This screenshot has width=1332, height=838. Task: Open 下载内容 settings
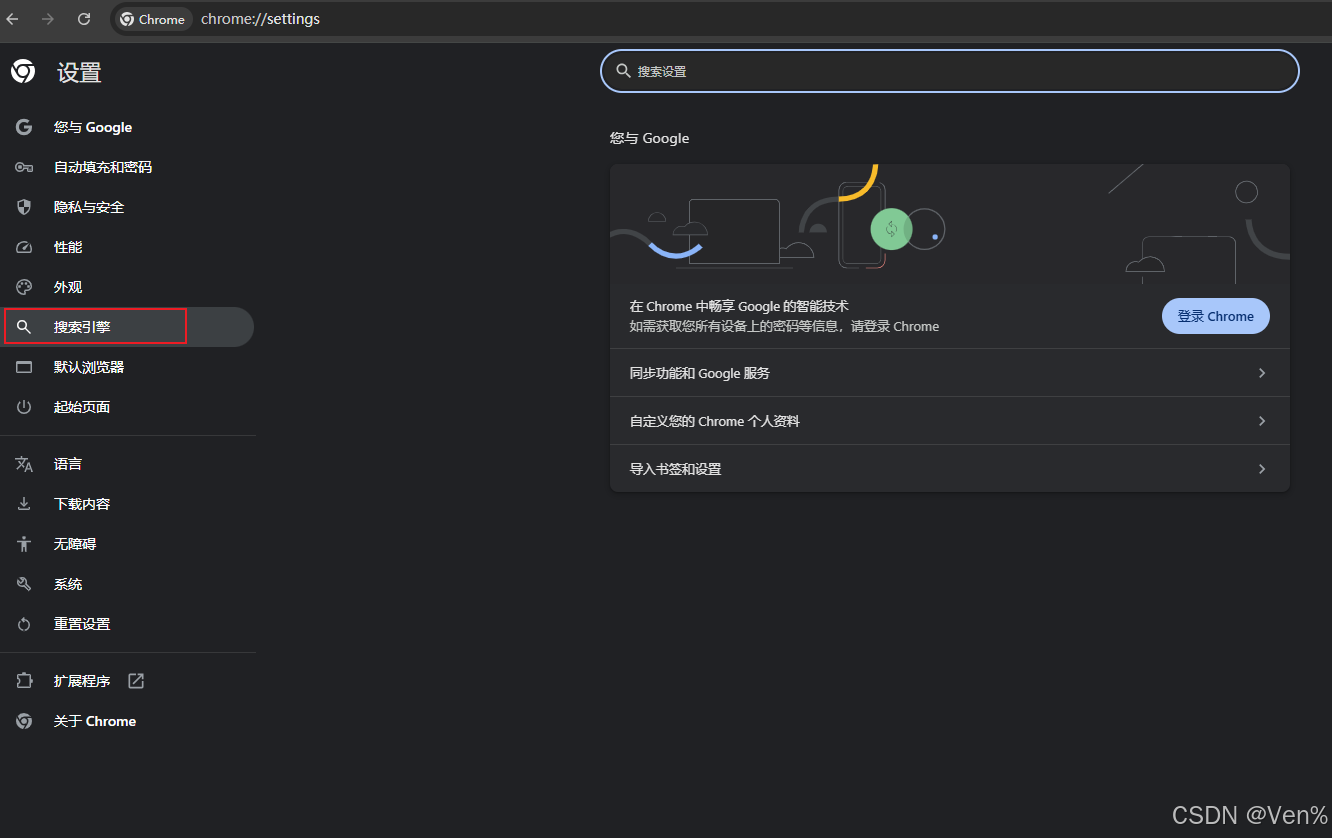[127, 504]
